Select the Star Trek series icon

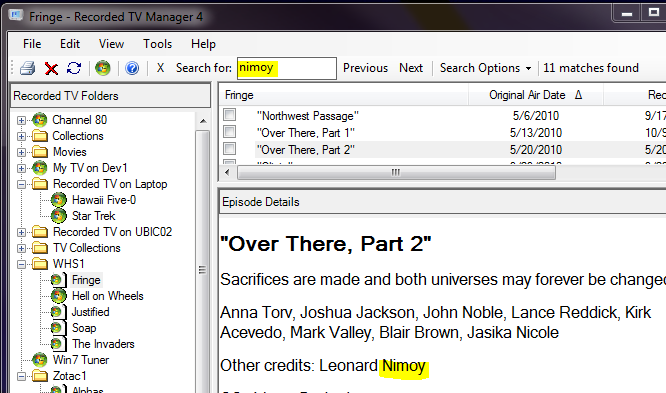59,216
